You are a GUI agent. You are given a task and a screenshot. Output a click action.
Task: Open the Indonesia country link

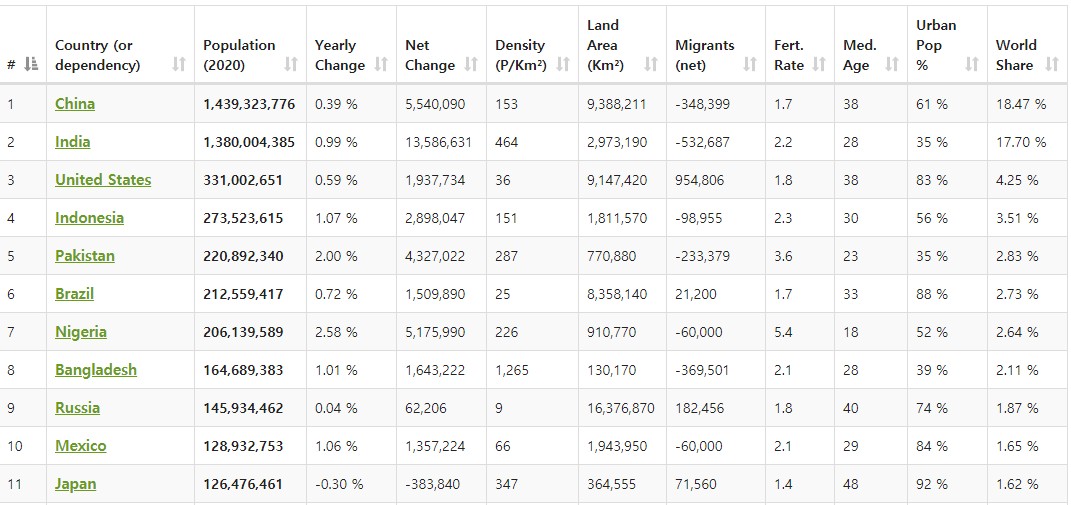(89, 218)
